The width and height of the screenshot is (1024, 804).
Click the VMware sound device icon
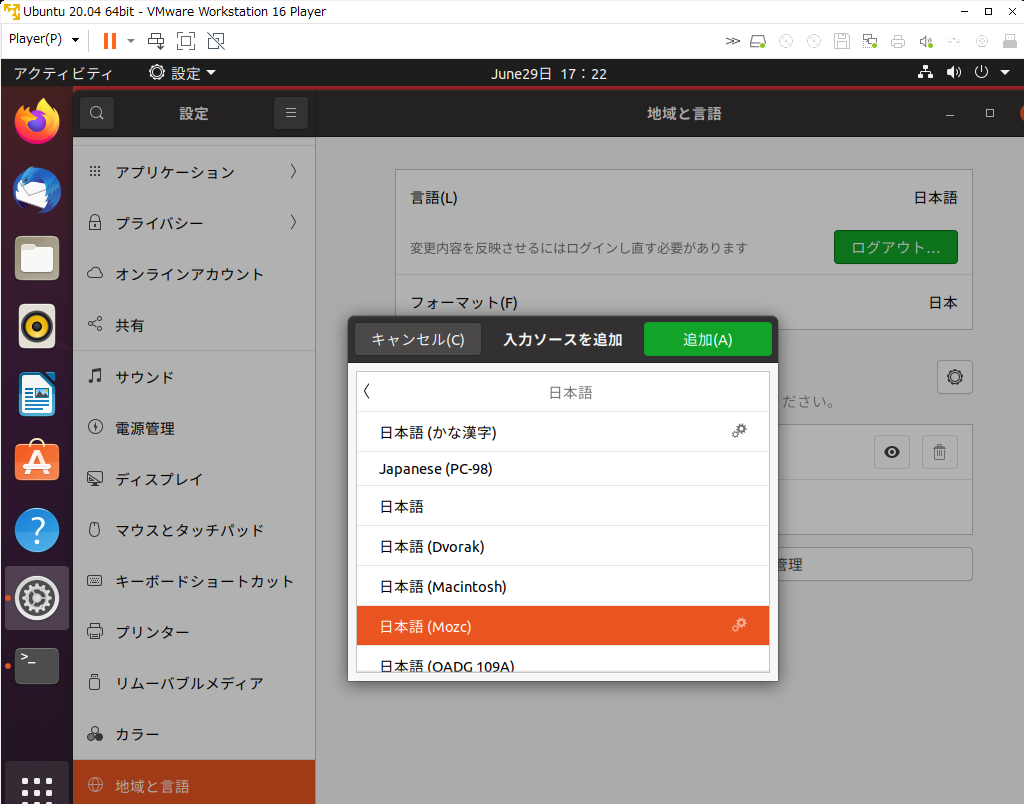coord(926,41)
